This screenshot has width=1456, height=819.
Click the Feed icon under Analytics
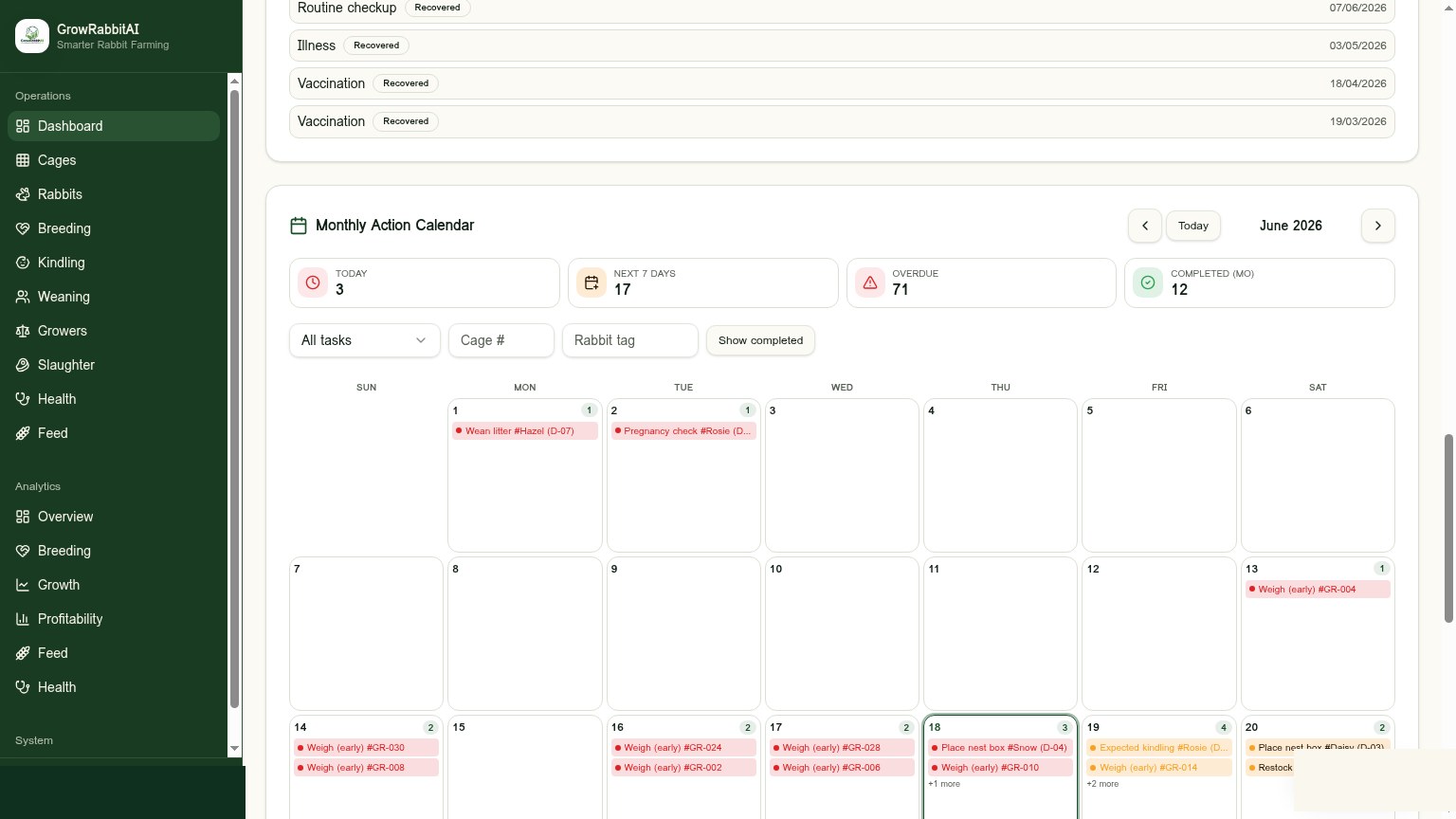[23, 653]
